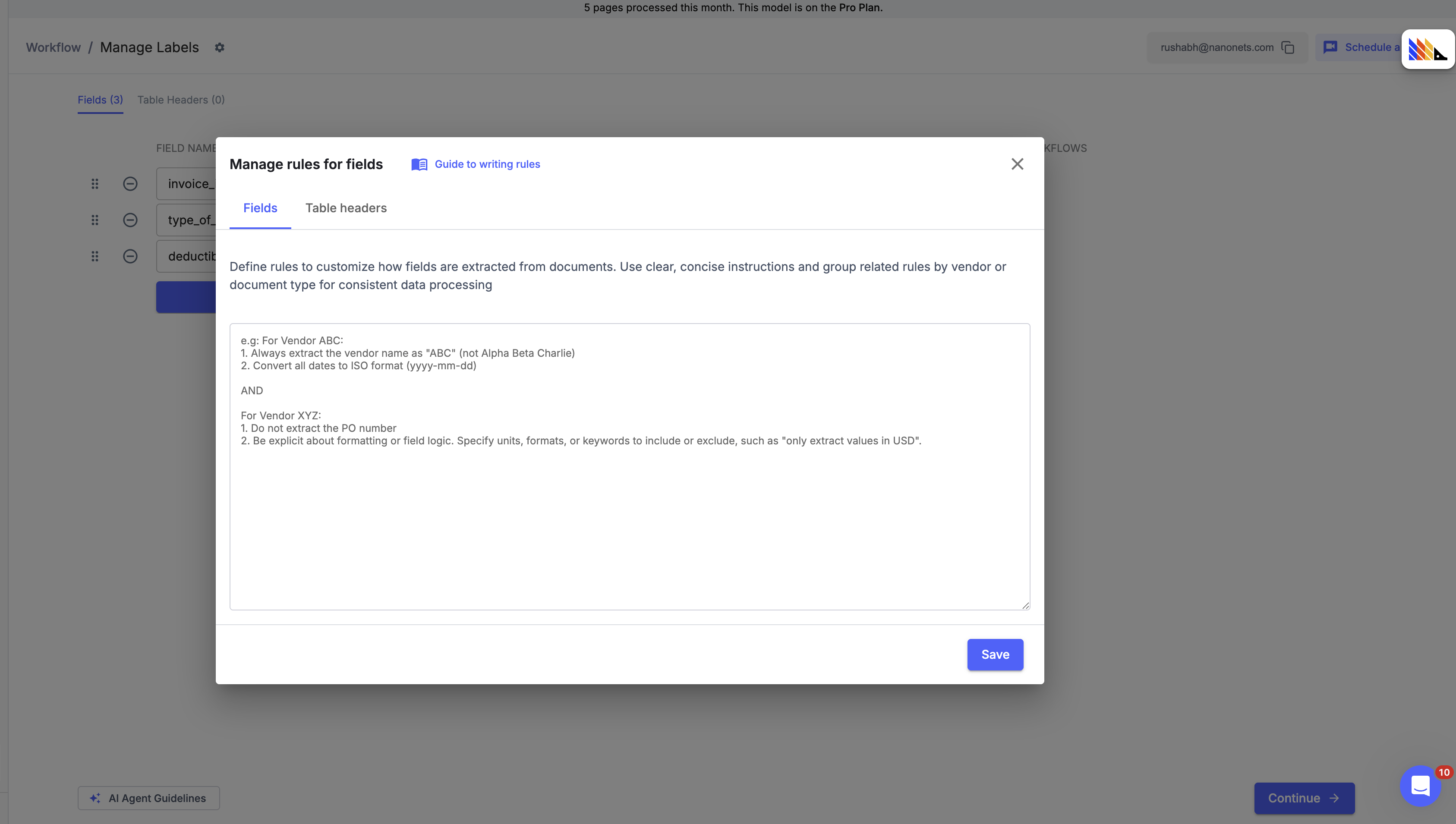Image resolution: width=1456 pixels, height=824 pixels.
Task: Open the Guide to writing rules link
Action: pyautogui.click(x=487, y=164)
